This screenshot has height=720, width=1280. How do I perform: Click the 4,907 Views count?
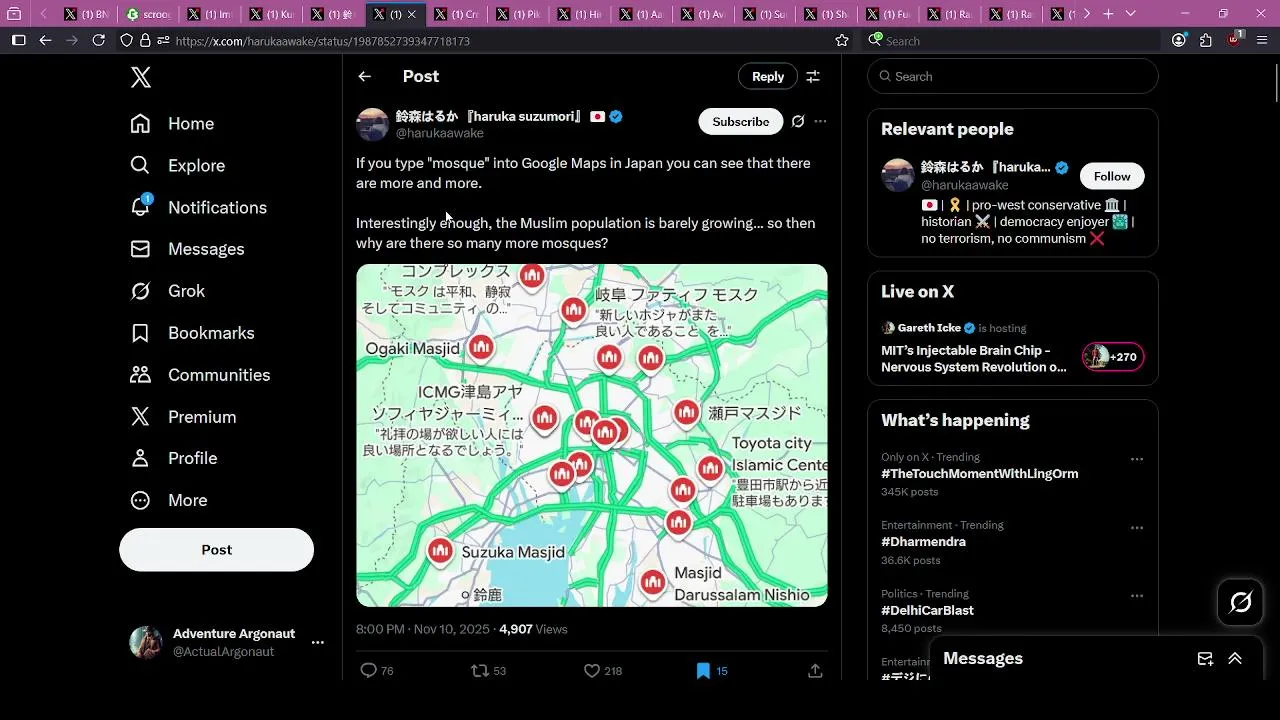[x=533, y=629]
